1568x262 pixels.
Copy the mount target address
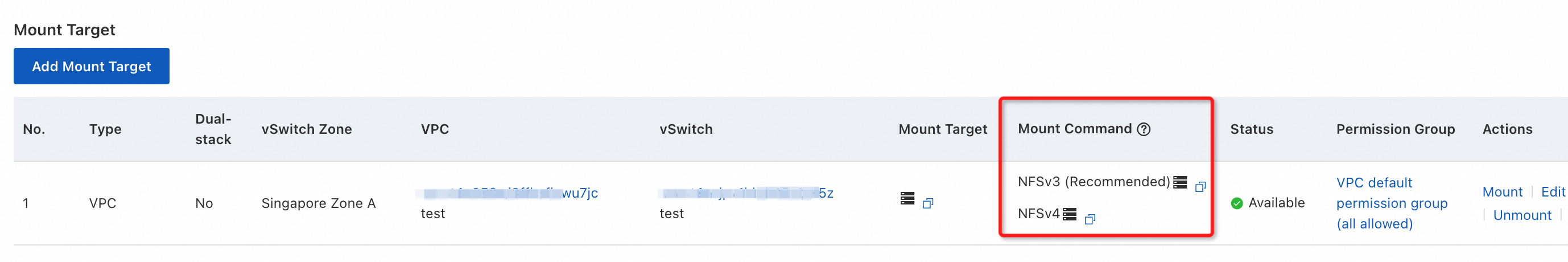pos(927,203)
